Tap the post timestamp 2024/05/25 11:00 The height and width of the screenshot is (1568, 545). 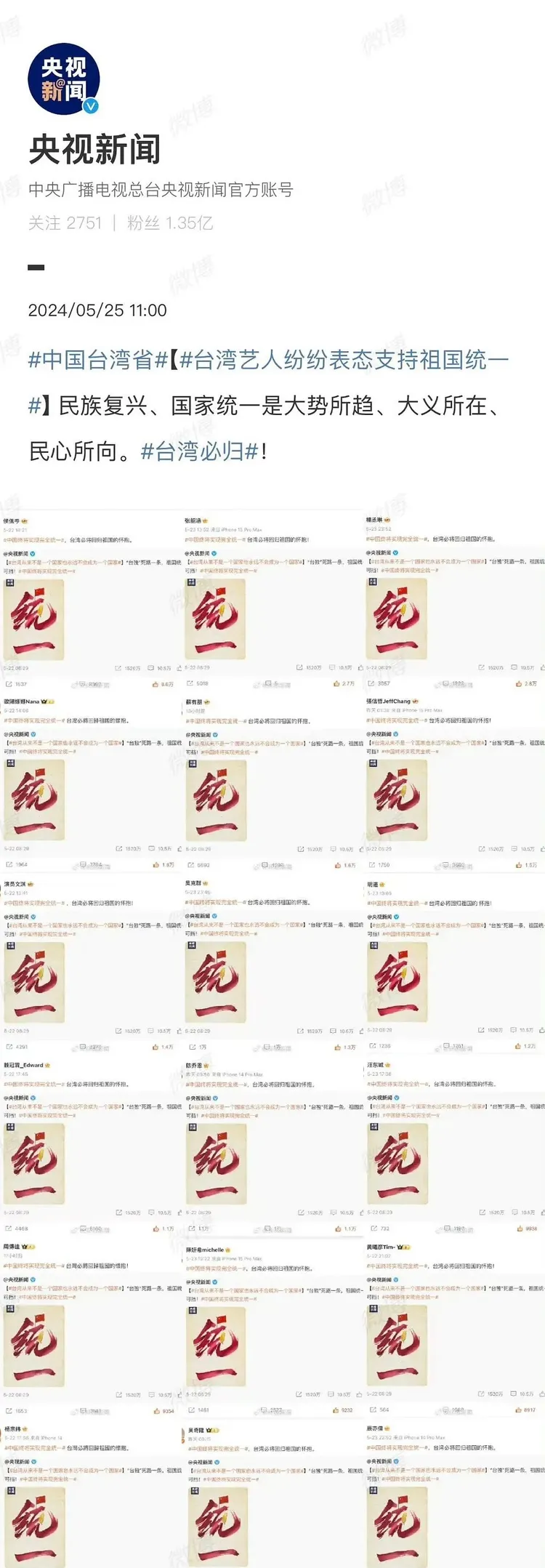point(97,310)
